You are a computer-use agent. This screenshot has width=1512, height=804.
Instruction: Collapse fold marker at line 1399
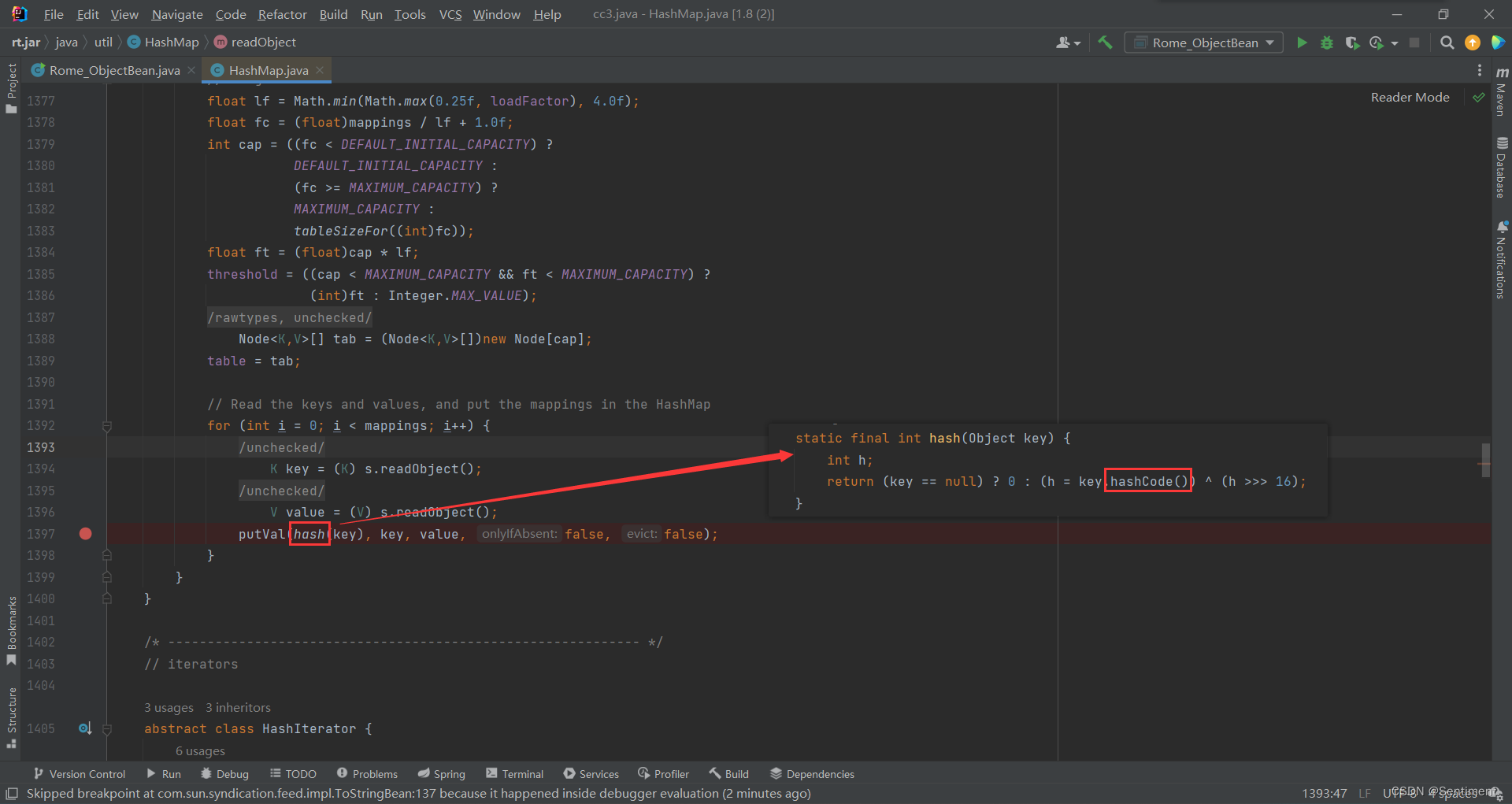(x=107, y=577)
